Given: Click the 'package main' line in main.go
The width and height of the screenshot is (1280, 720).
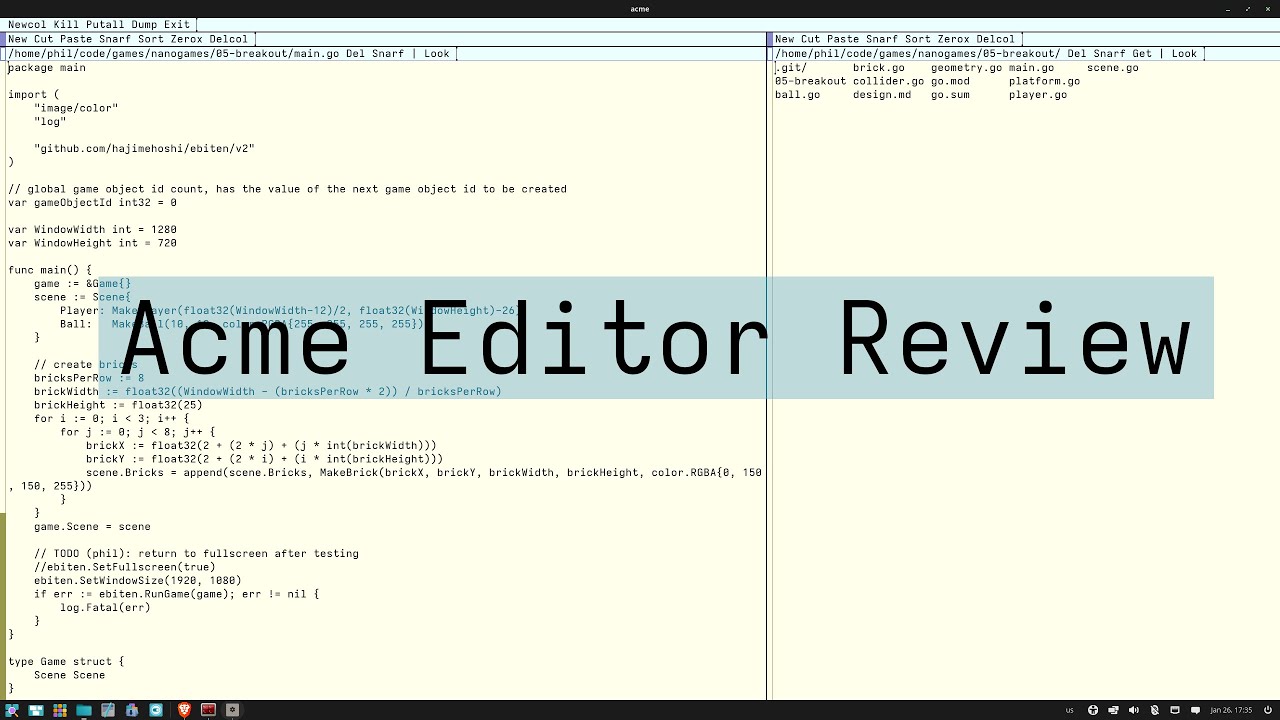Looking at the screenshot, I should tap(47, 67).
